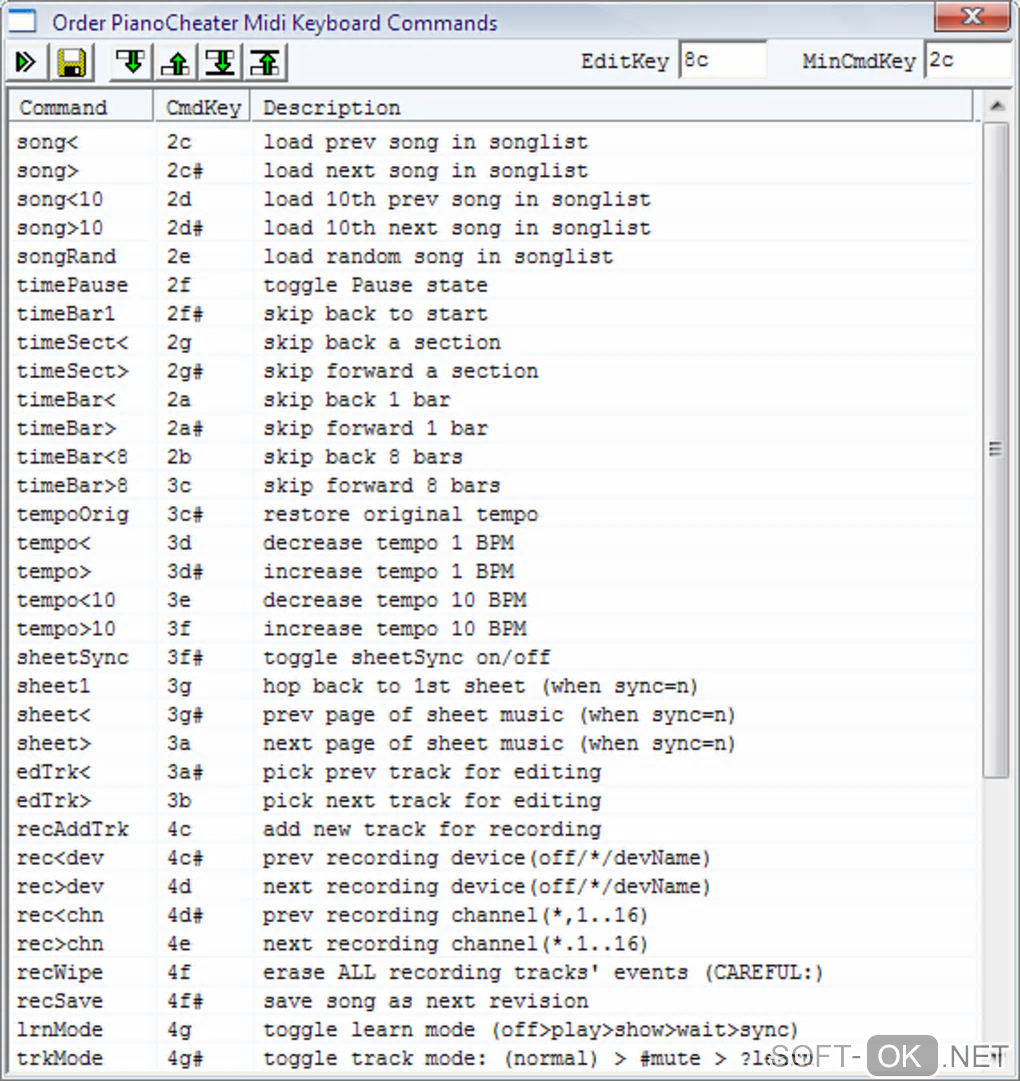Click the CmdKey column header
Screen dimensions: 1020x1081
[203, 108]
